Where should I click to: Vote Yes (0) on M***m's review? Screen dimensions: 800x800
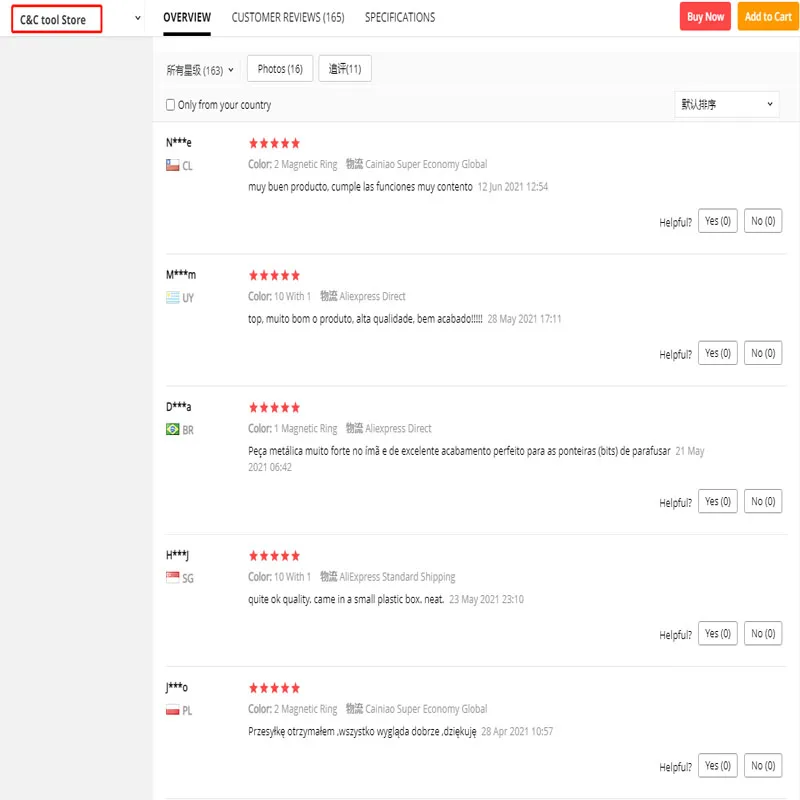(717, 353)
